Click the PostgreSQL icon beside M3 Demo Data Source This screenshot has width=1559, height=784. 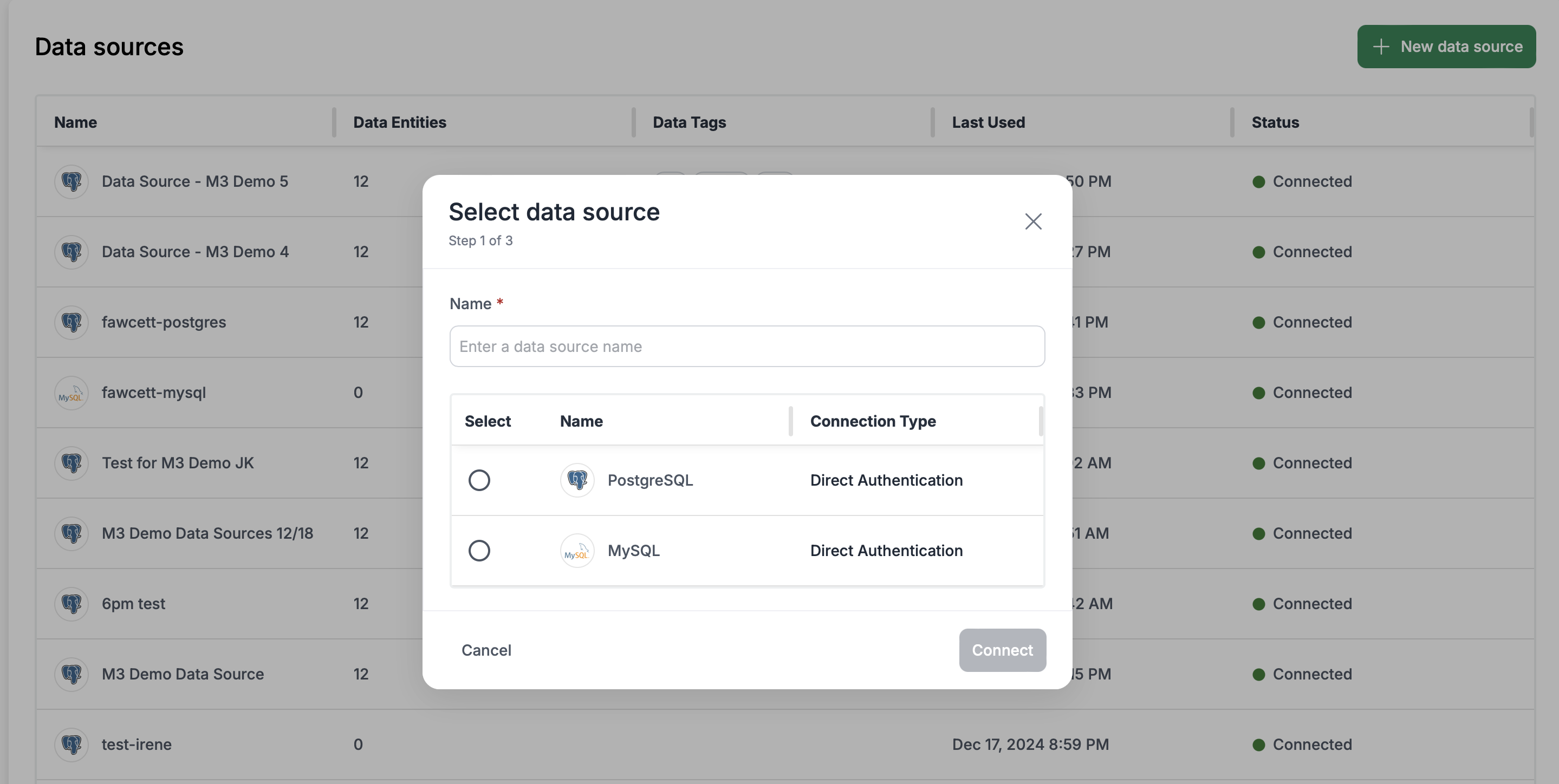tap(71, 674)
